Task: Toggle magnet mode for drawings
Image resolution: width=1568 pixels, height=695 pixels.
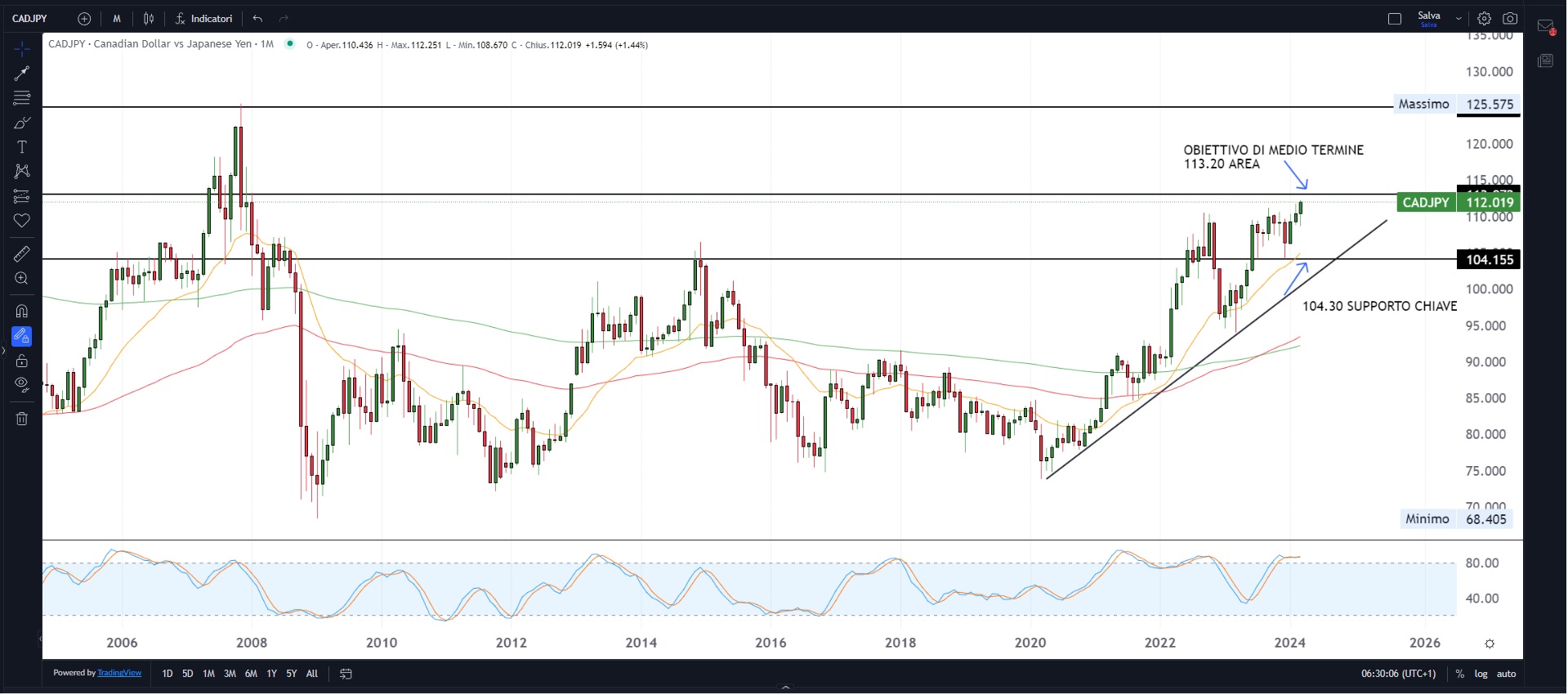Action: click(x=22, y=312)
